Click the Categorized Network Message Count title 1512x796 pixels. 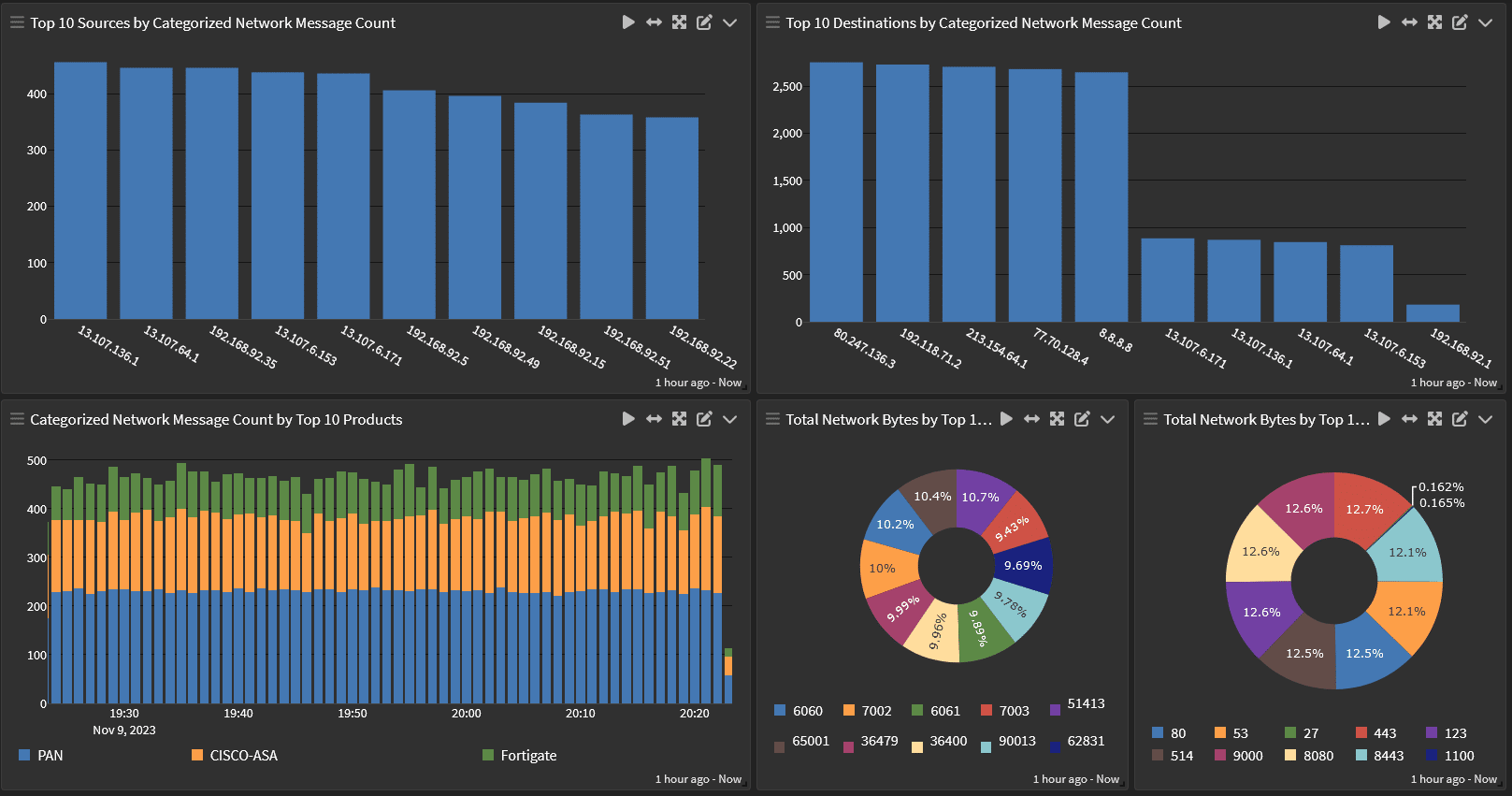click(216, 419)
